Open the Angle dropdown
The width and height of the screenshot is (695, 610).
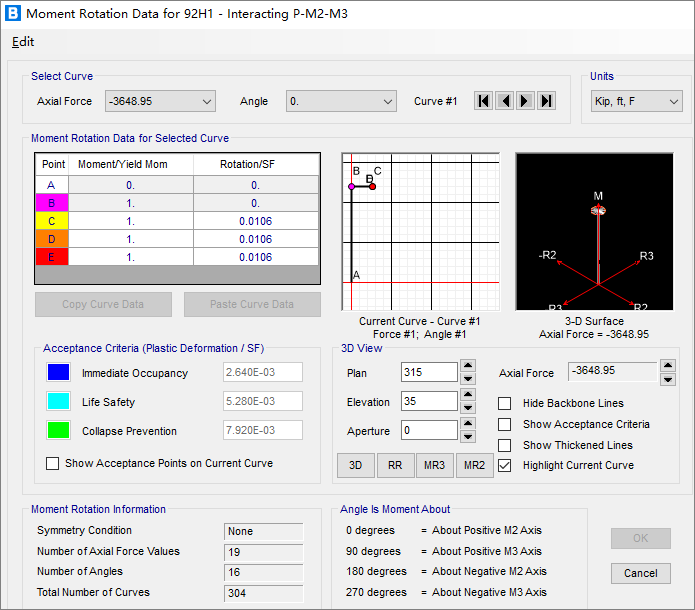click(x=341, y=101)
